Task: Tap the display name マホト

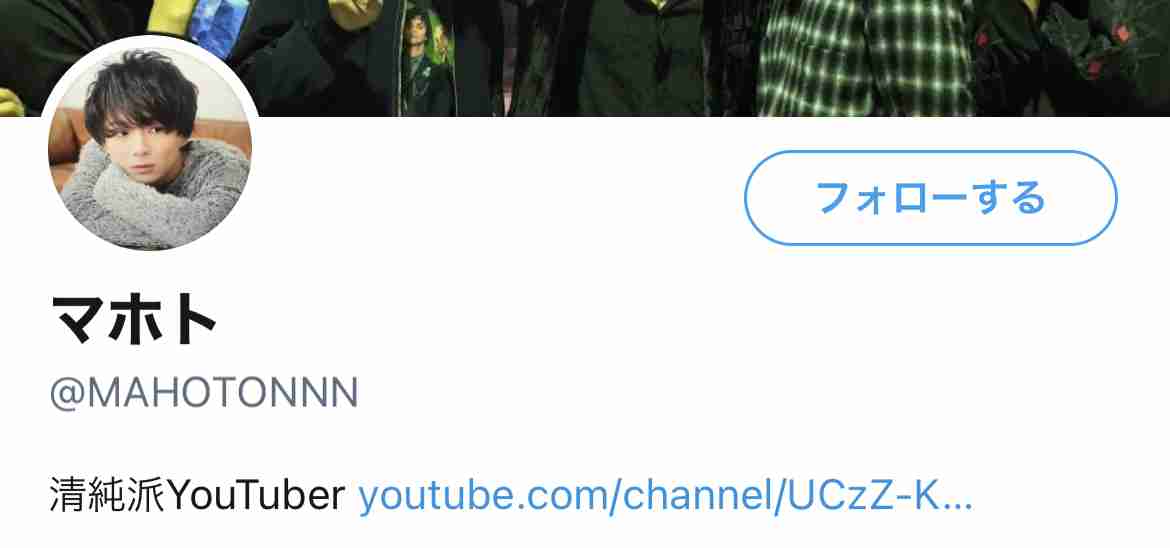Action: tap(134, 320)
